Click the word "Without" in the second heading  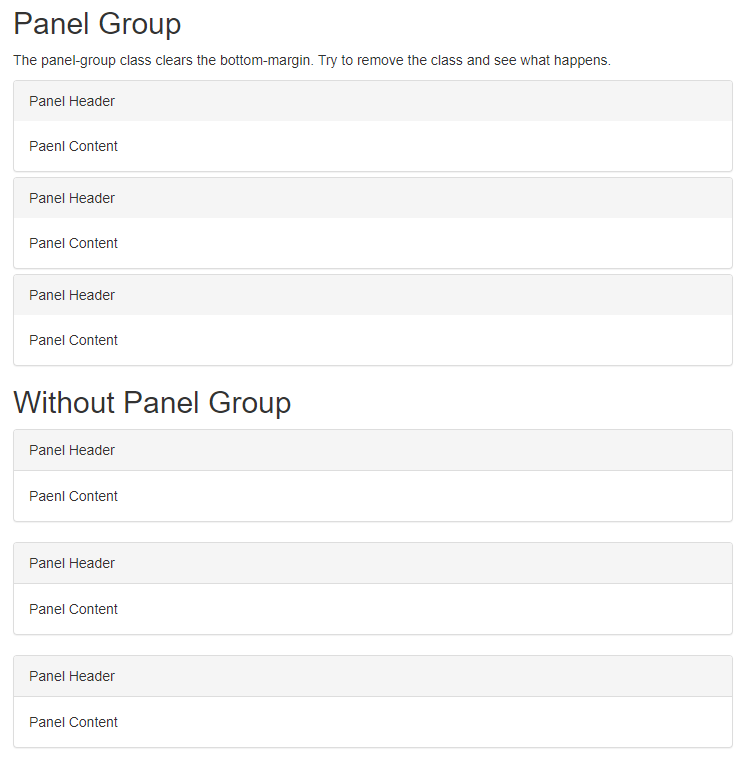click(65, 402)
